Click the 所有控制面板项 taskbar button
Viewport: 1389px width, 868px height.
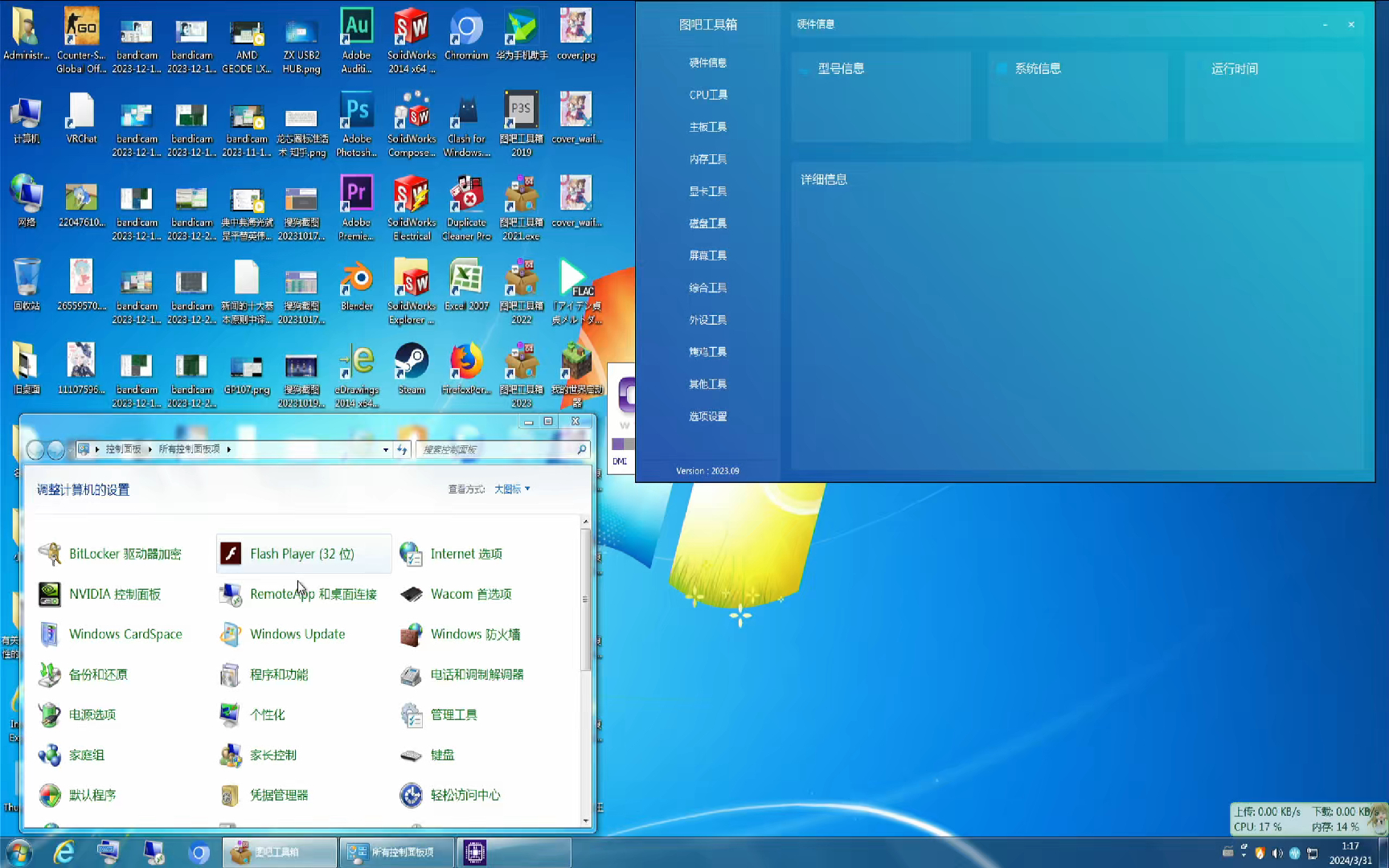coord(397,852)
